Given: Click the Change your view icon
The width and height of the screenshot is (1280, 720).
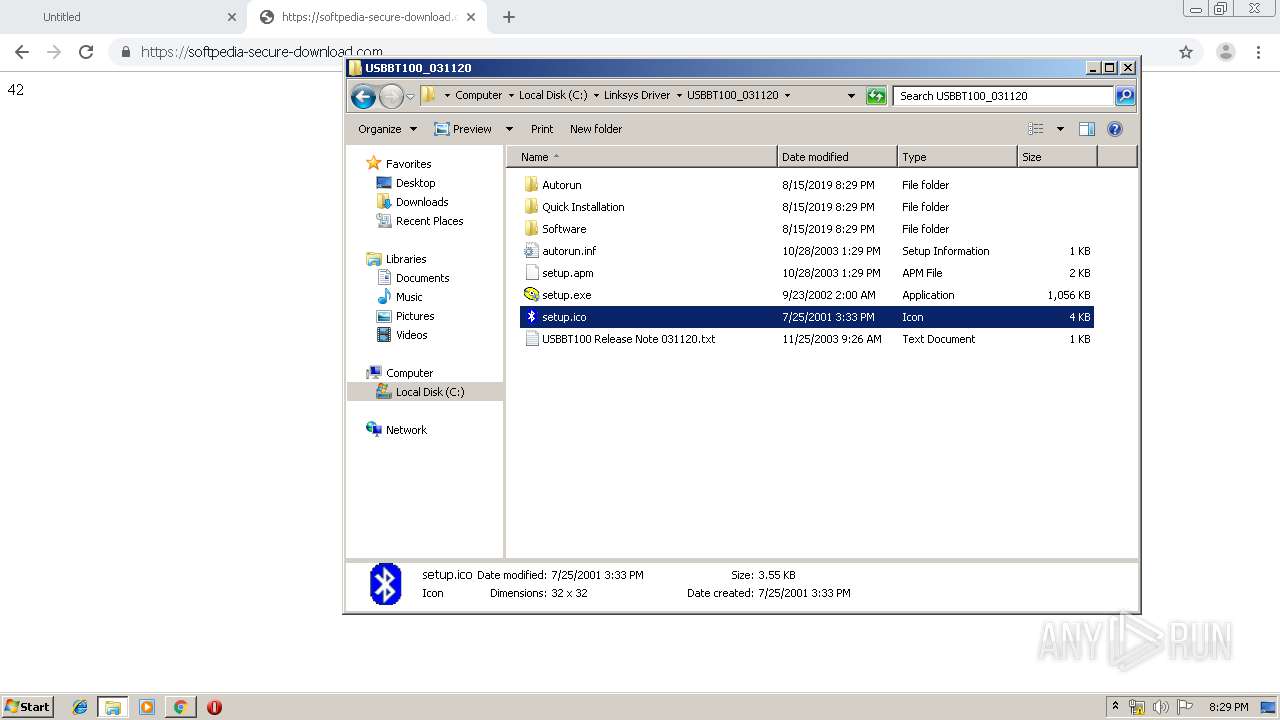Looking at the screenshot, I should click(x=1036, y=129).
